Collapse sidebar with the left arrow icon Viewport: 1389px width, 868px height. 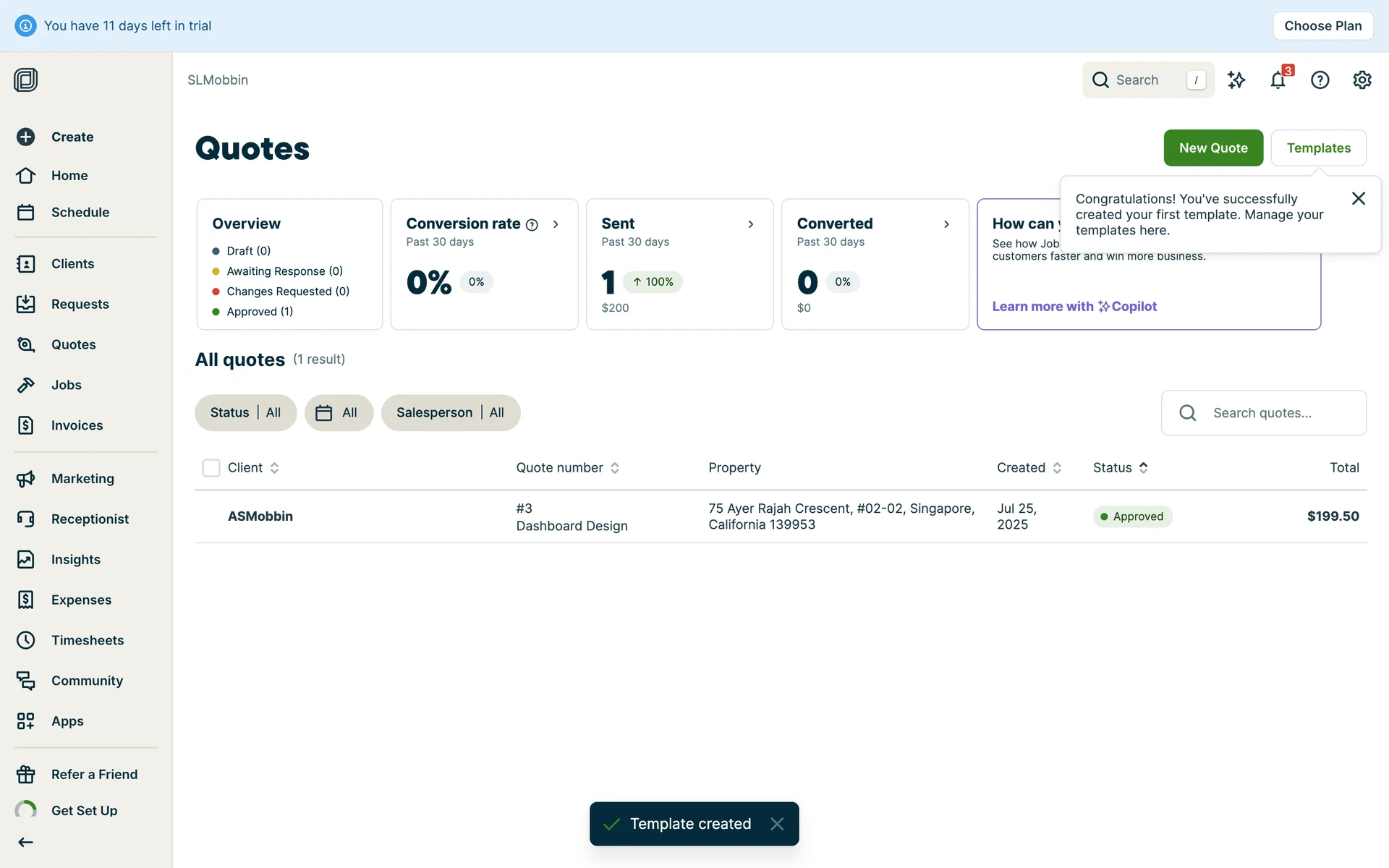click(x=26, y=842)
